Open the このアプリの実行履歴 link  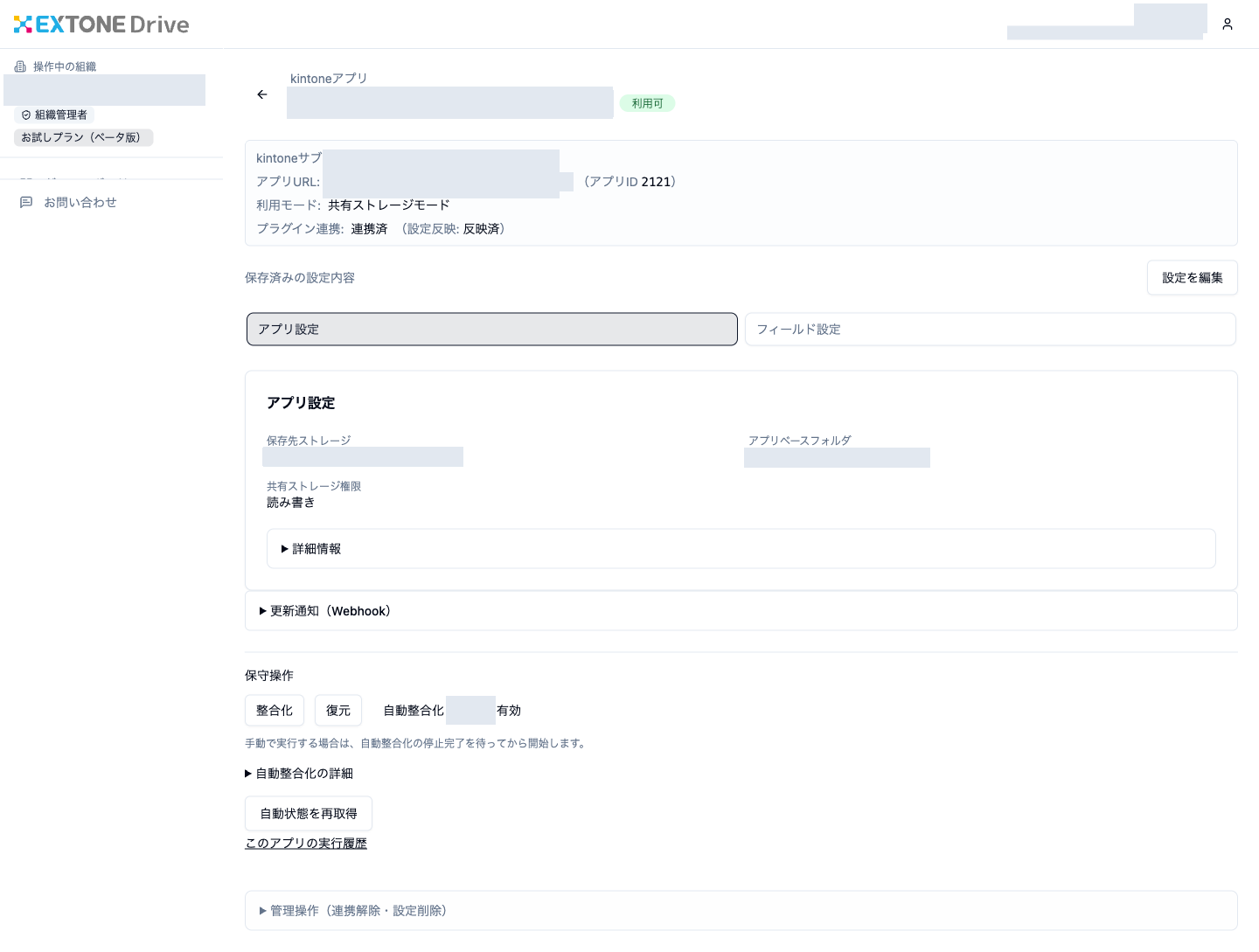click(x=306, y=844)
